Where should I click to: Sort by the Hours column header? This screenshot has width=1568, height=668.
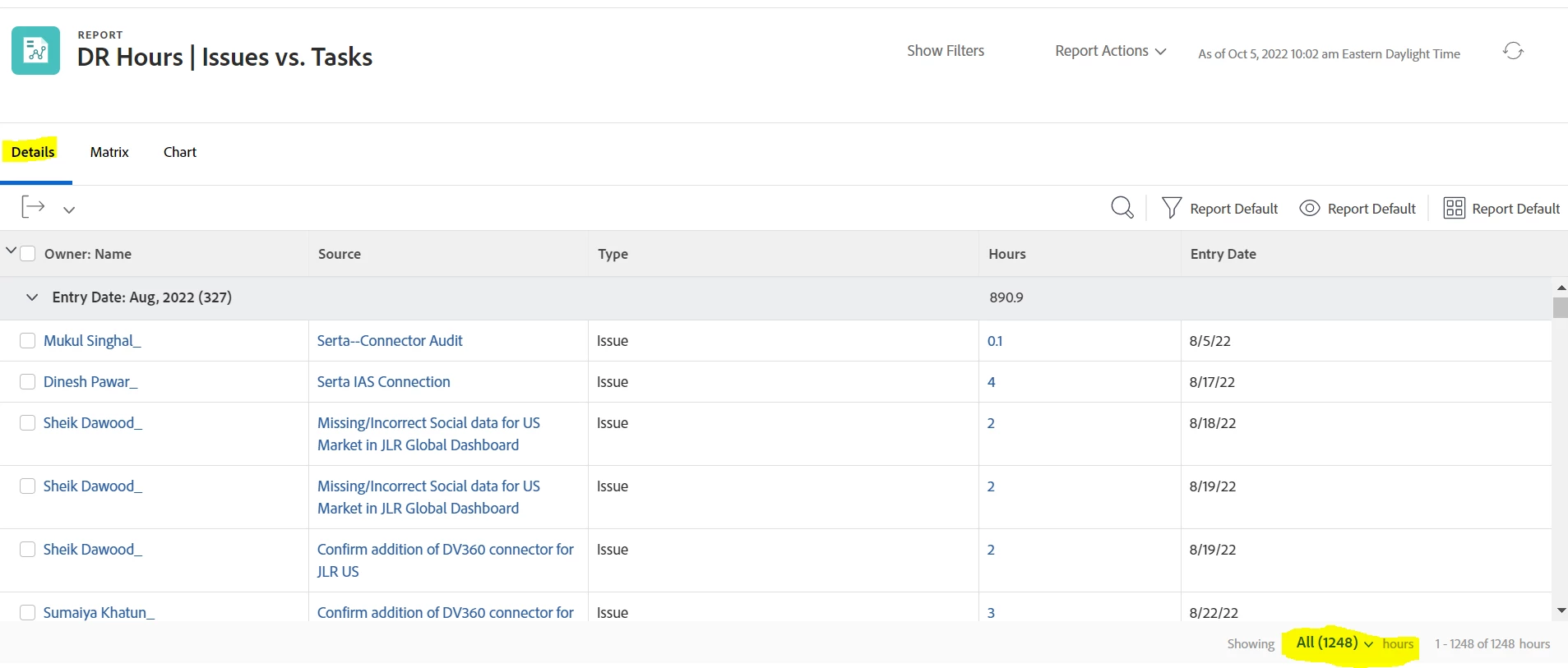[1007, 254]
